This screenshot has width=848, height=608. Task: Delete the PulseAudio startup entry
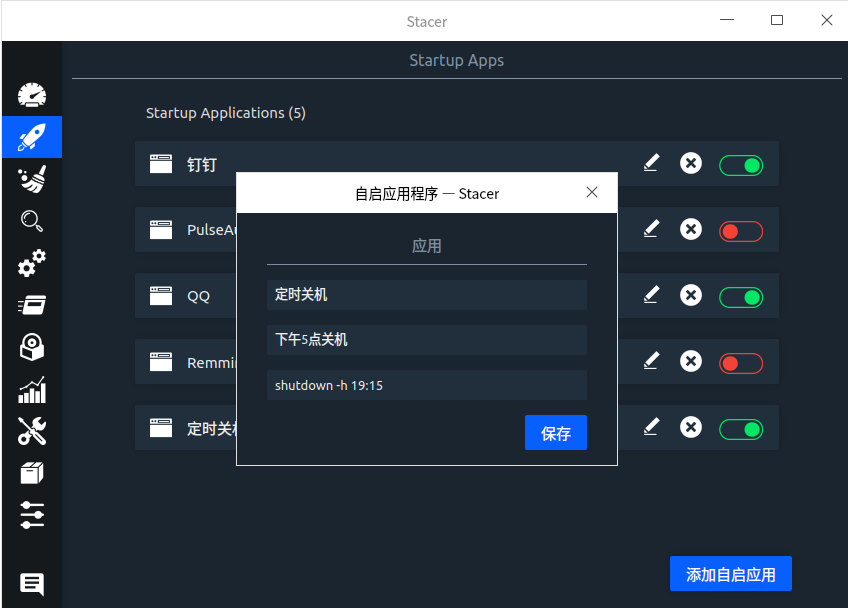click(691, 229)
